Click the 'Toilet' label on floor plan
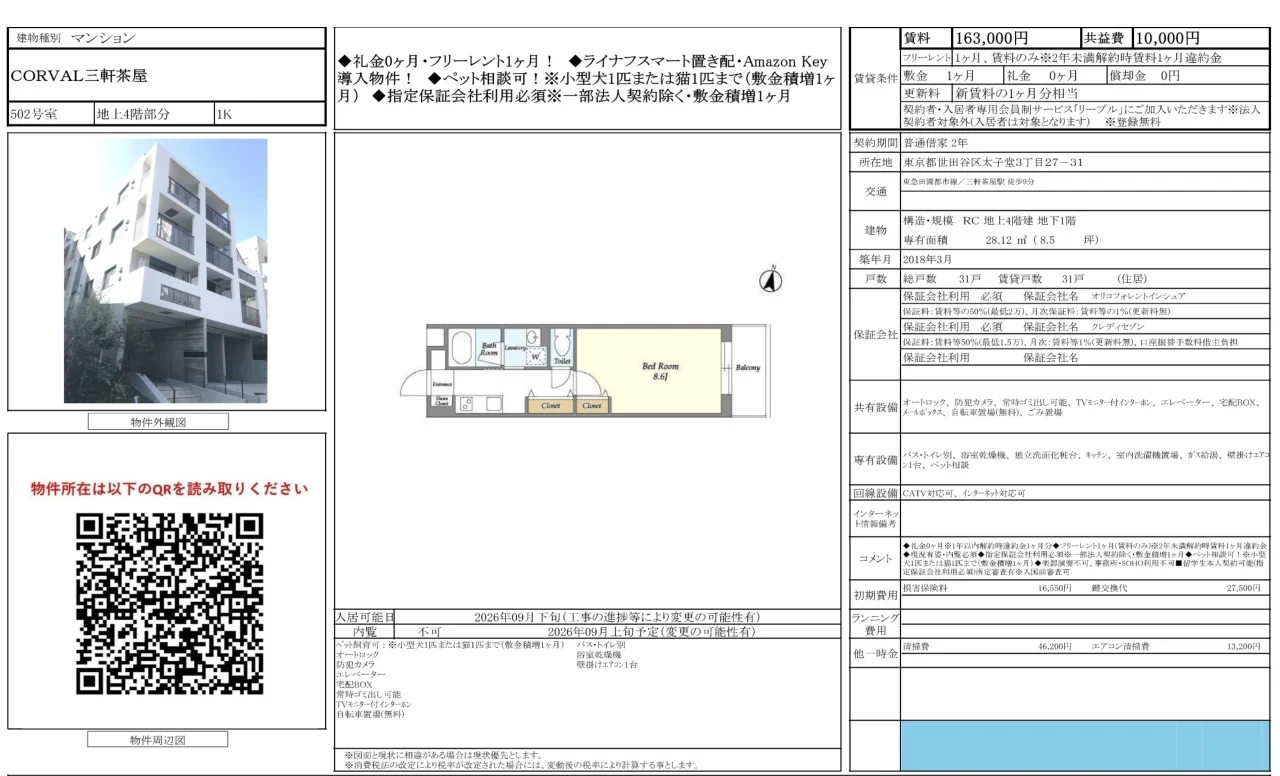Image resolution: width=1280 pixels, height=776 pixels. pyautogui.click(x=561, y=361)
